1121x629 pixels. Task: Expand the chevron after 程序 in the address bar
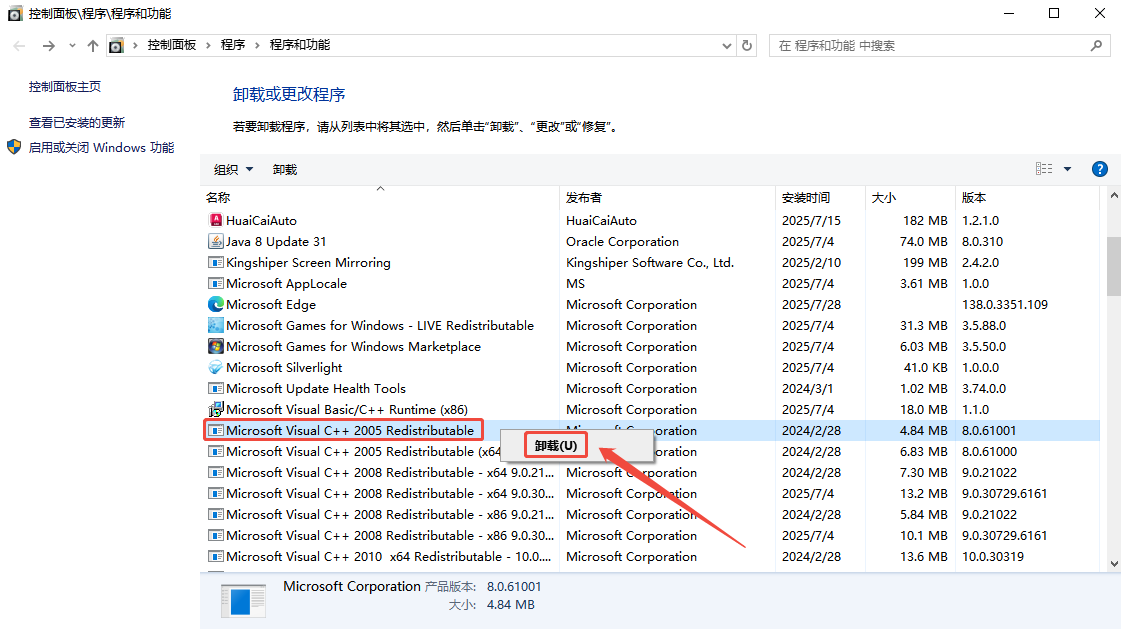pyautogui.click(x=257, y=45)
